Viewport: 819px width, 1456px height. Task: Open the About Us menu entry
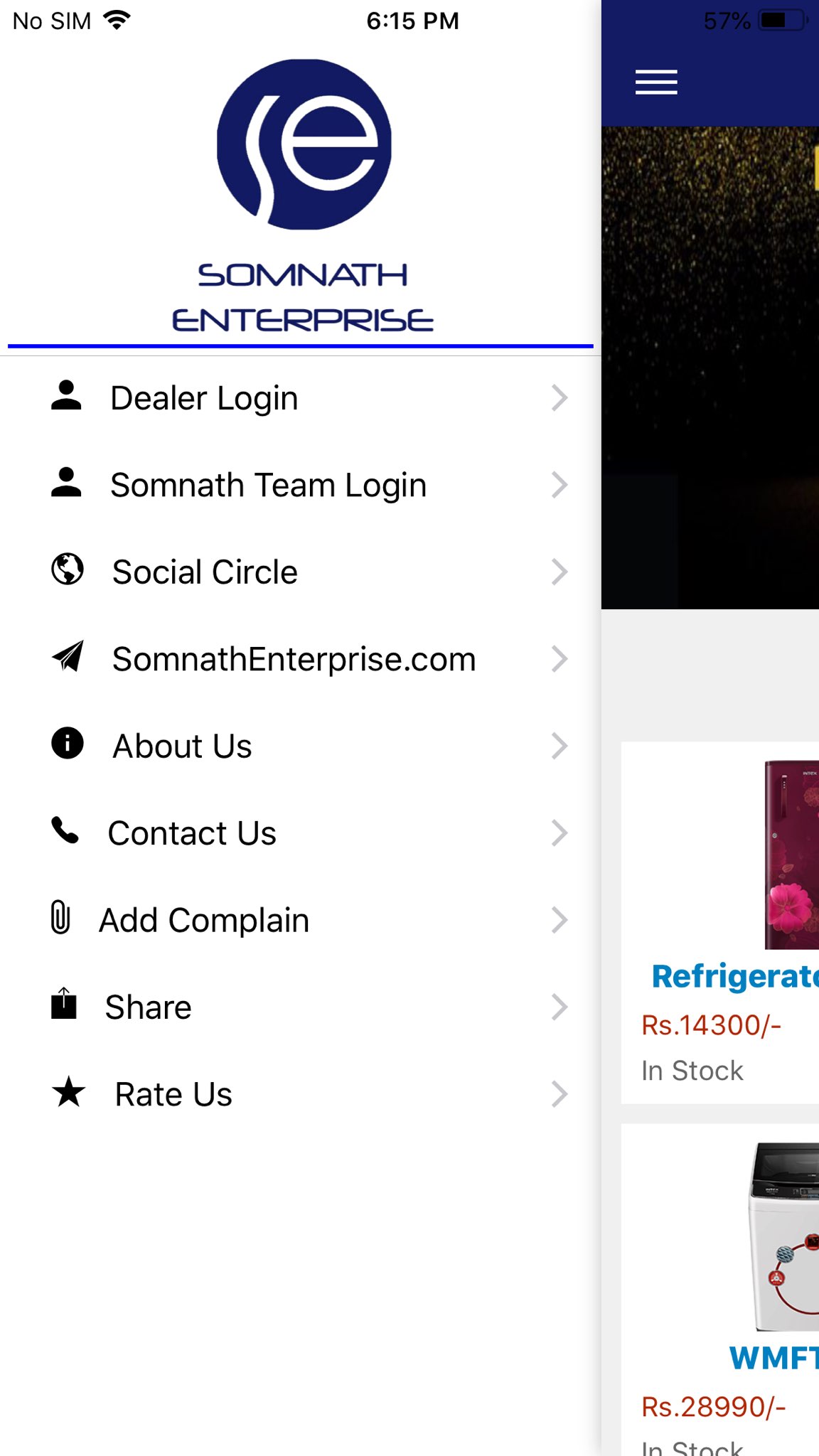pyautogui.click(x=301, y=746)
